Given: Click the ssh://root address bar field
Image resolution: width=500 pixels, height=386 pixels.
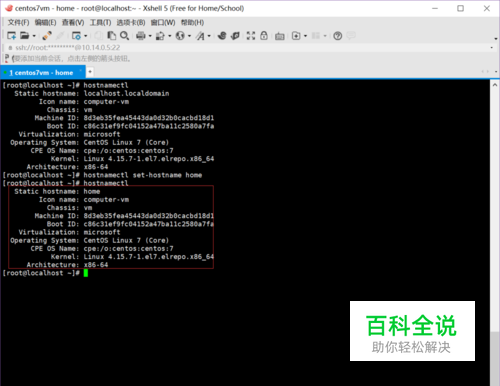Looking at the screenshot, I should [x=247, y=48].
